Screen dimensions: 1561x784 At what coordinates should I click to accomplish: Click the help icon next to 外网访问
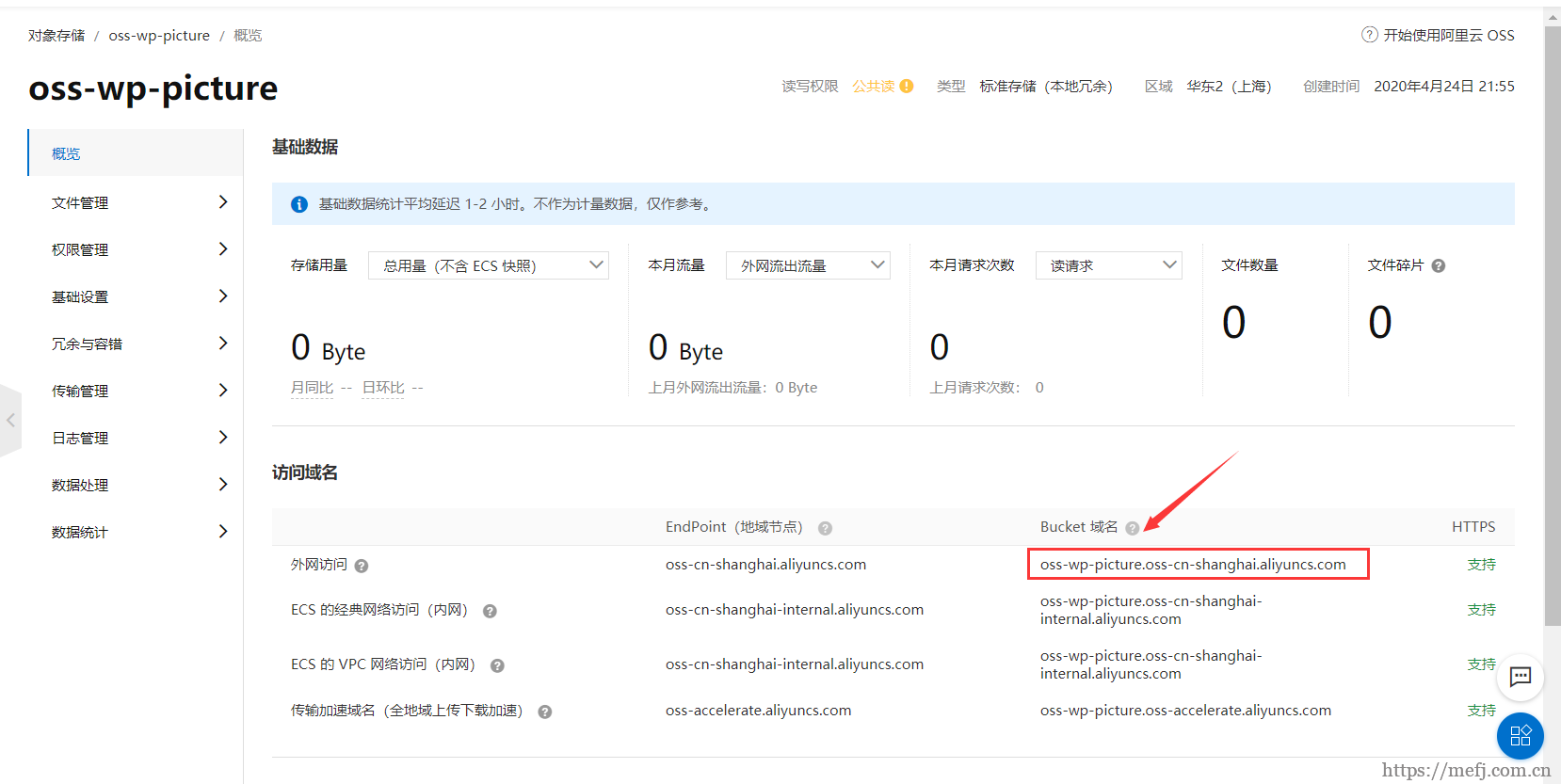point(362,566)
